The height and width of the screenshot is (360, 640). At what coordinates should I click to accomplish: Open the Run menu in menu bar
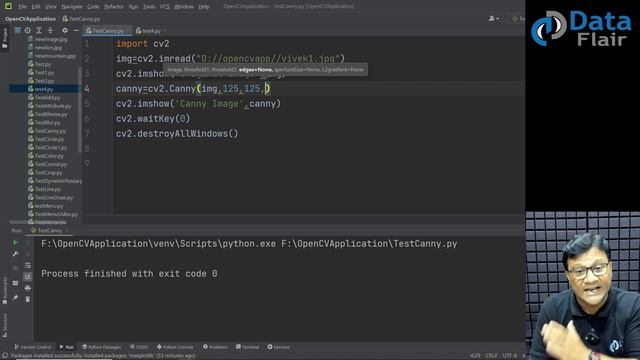coord(133,7)
